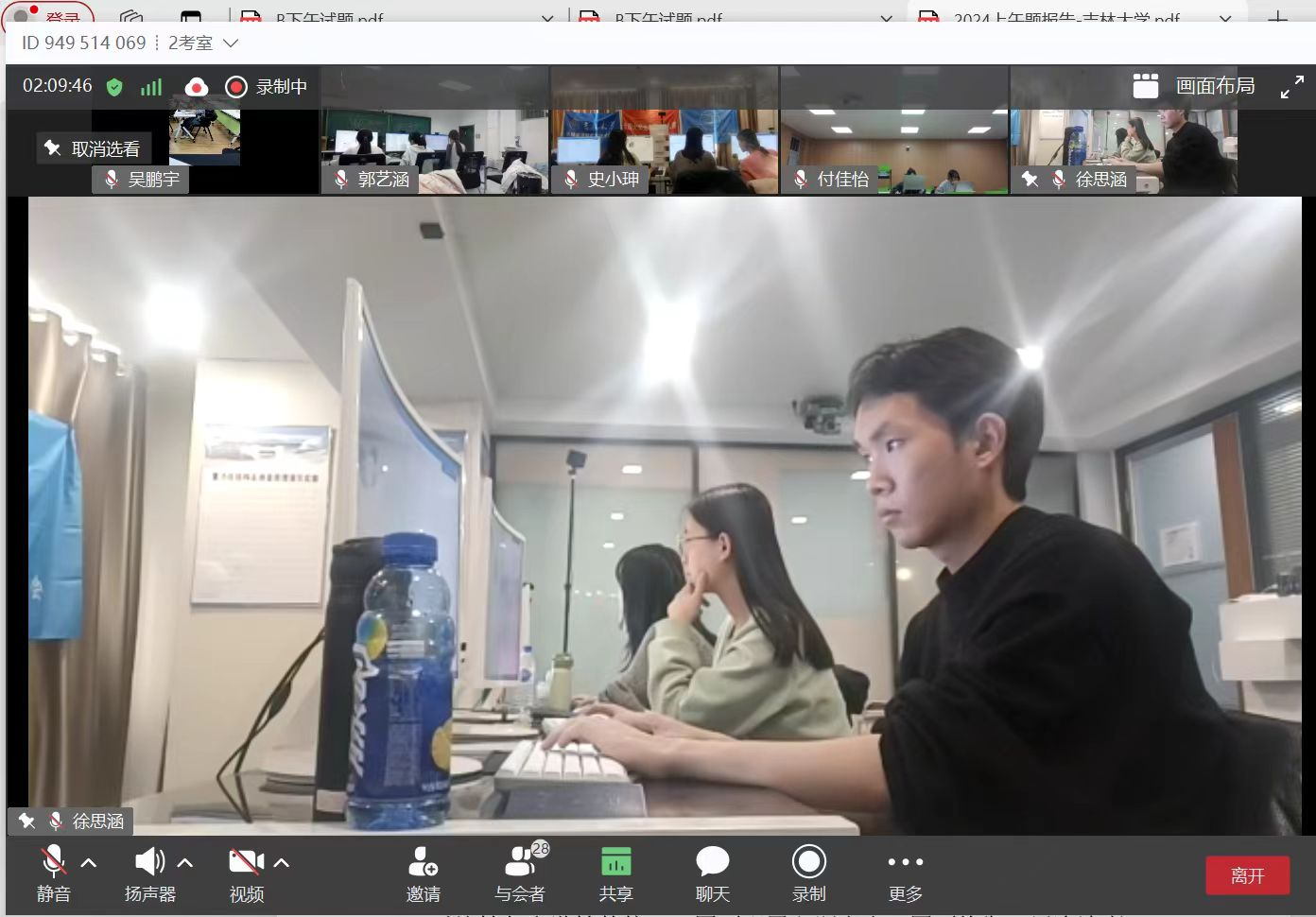
Task: Expand the arrow next to 视频
Action: (282, 862)
